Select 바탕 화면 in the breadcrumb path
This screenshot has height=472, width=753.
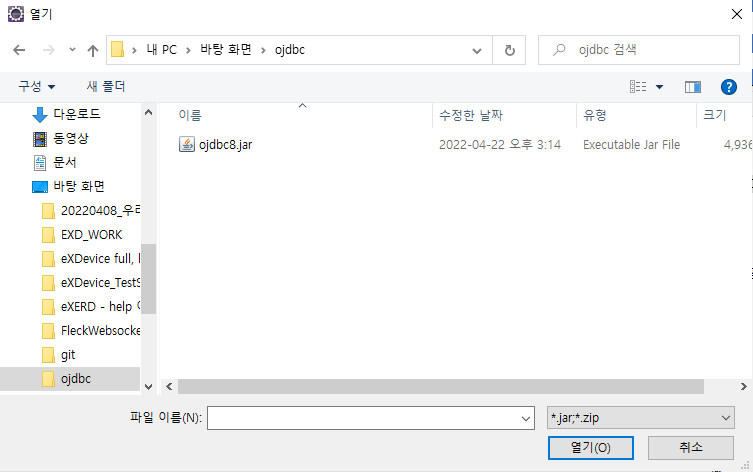pyautogui.click(x=226, y=49)
